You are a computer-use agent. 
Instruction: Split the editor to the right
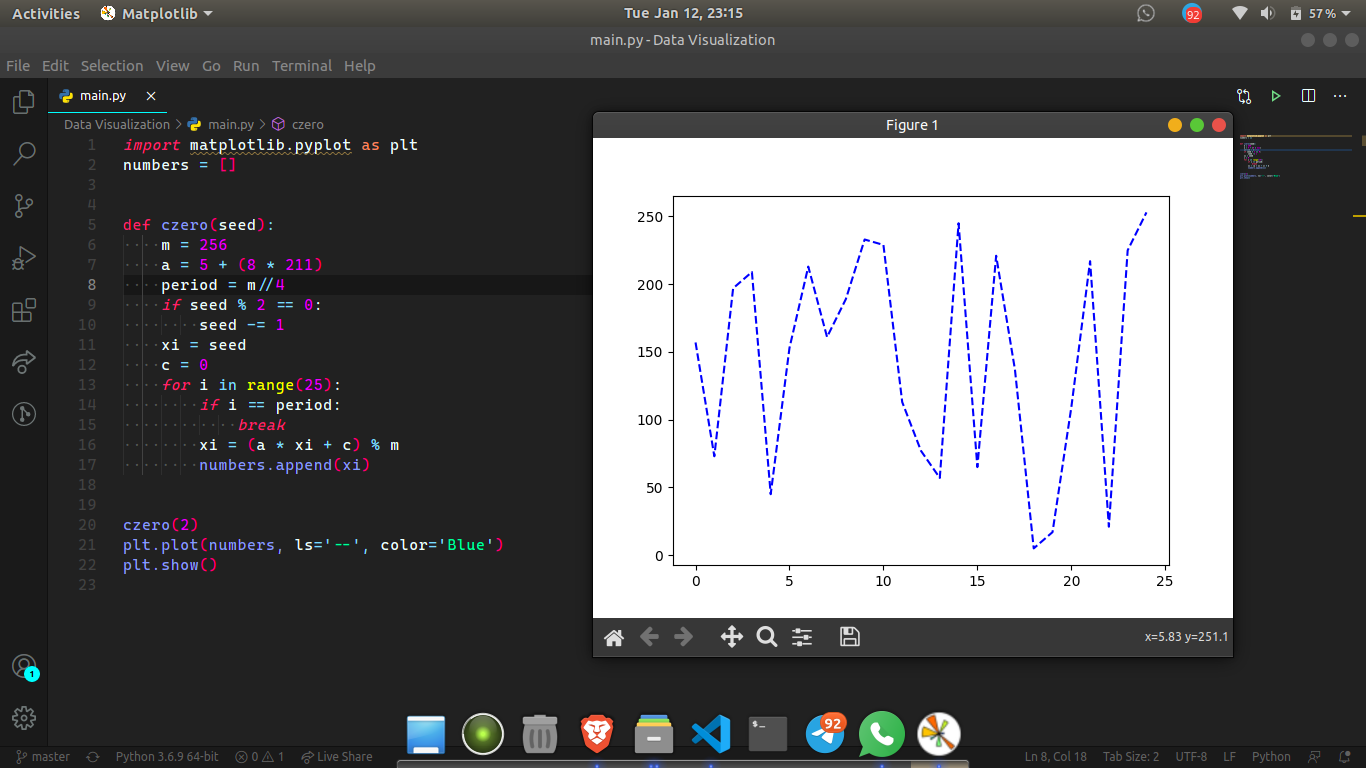point(1308,96)
